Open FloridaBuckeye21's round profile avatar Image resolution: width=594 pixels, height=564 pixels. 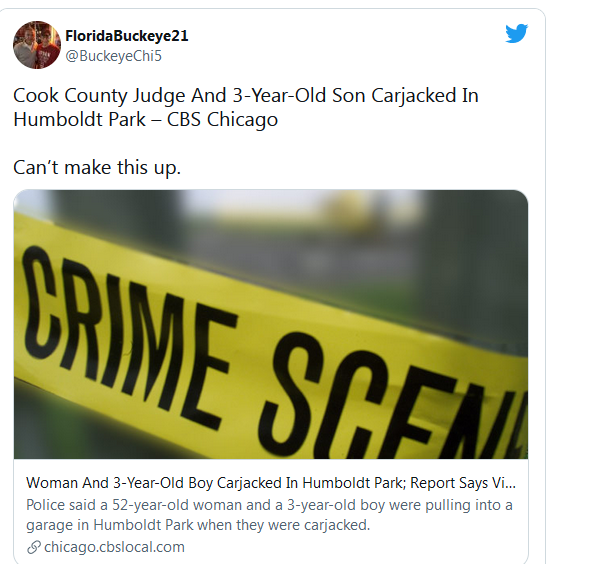37,45
